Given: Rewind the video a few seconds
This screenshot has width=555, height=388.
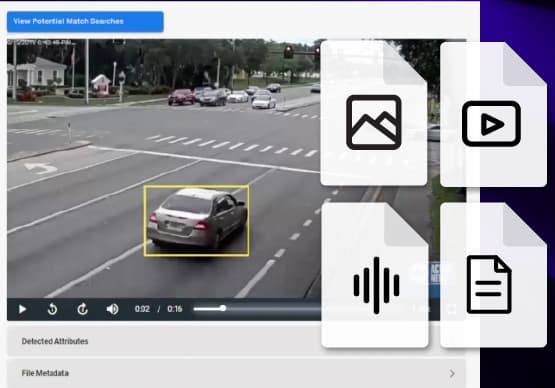Looking at the screenshot, I should tap(52, 309).
